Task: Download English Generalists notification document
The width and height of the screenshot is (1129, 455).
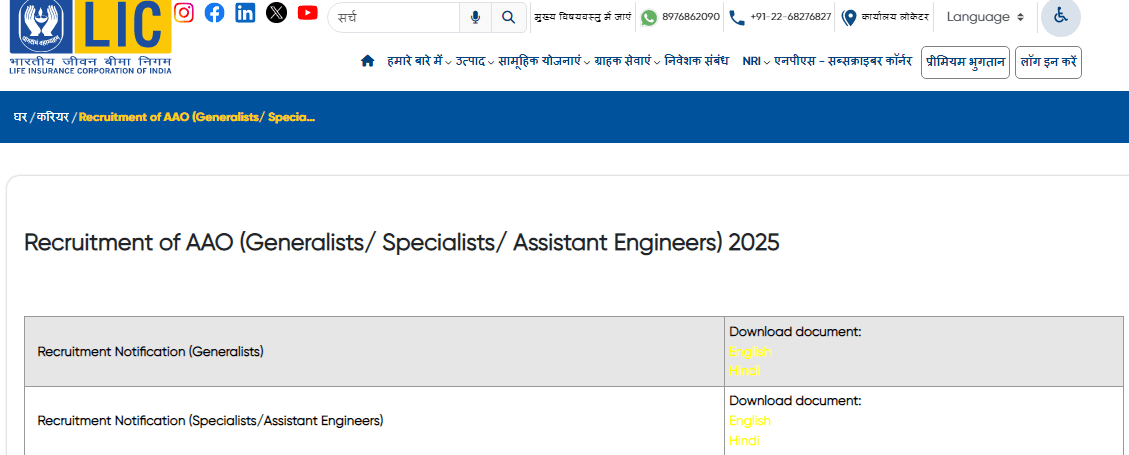Action: coord(750,352)
